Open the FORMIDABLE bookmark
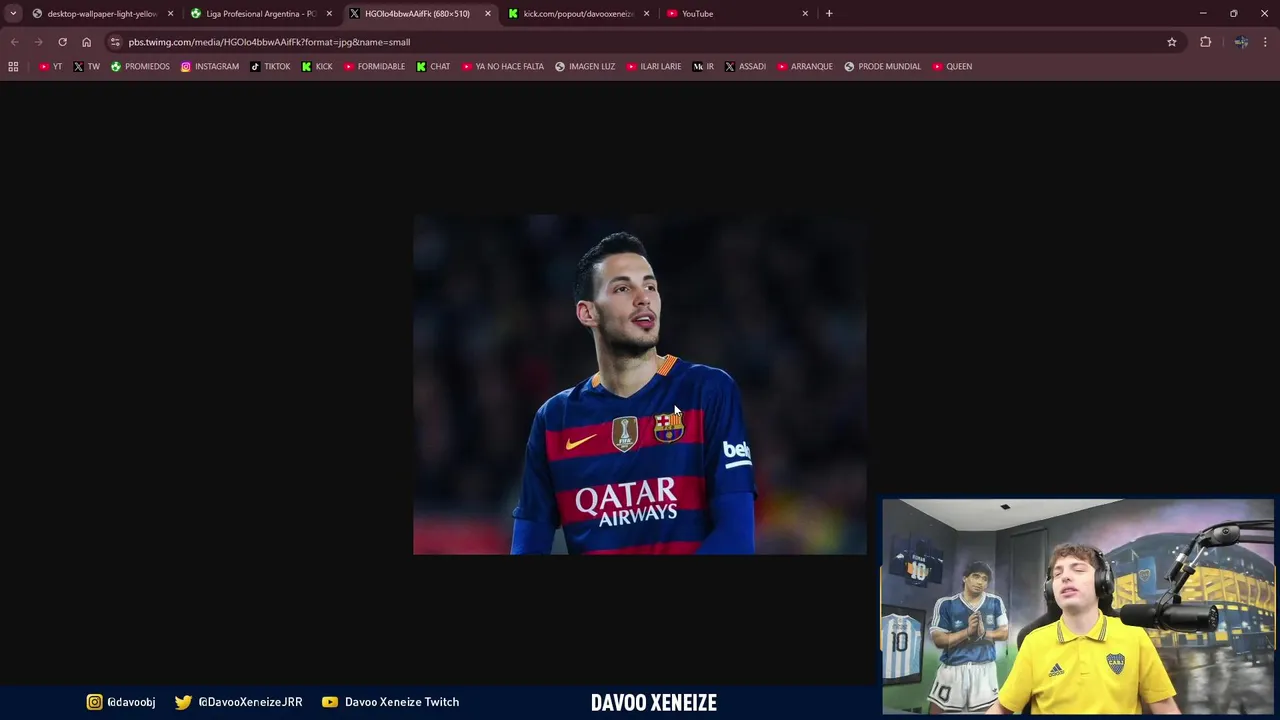Screen dimensions: 1280x720 [374, 66]
